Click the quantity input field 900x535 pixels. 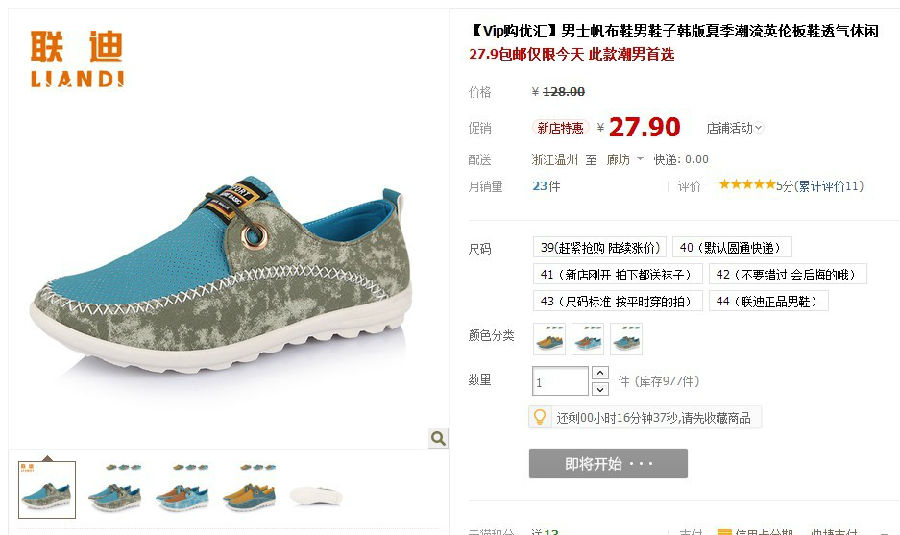(x=560, y=381)
